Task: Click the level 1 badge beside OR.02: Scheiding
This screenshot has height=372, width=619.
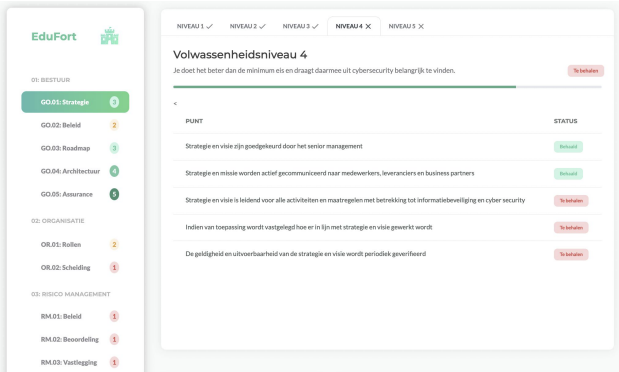Action: tap(114, 267)
